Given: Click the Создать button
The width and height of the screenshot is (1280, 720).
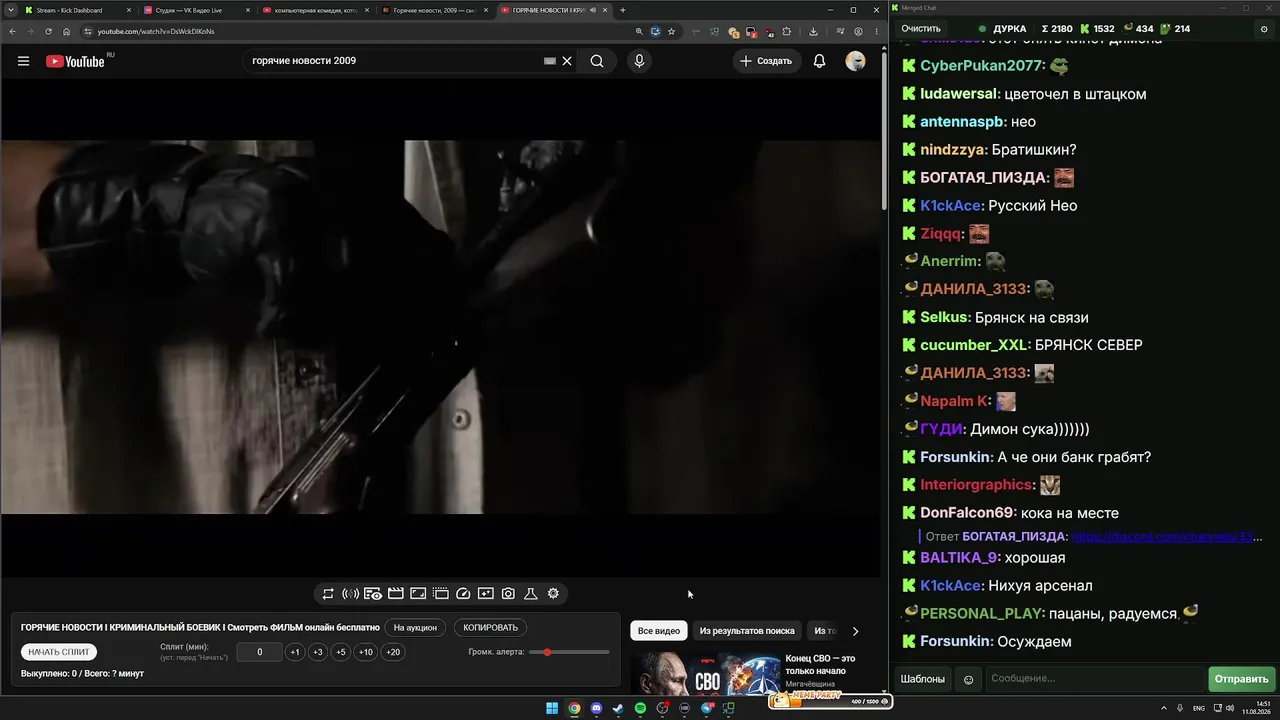Looking at the screenshot, I should pyautogui.click(x=766, y=61).
